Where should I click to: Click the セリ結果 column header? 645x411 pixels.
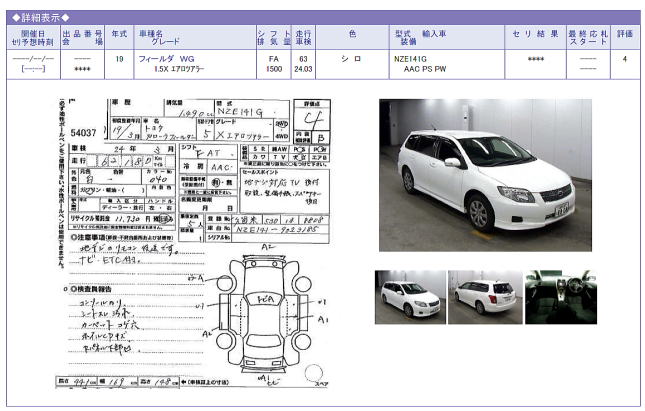coord(536,34)
